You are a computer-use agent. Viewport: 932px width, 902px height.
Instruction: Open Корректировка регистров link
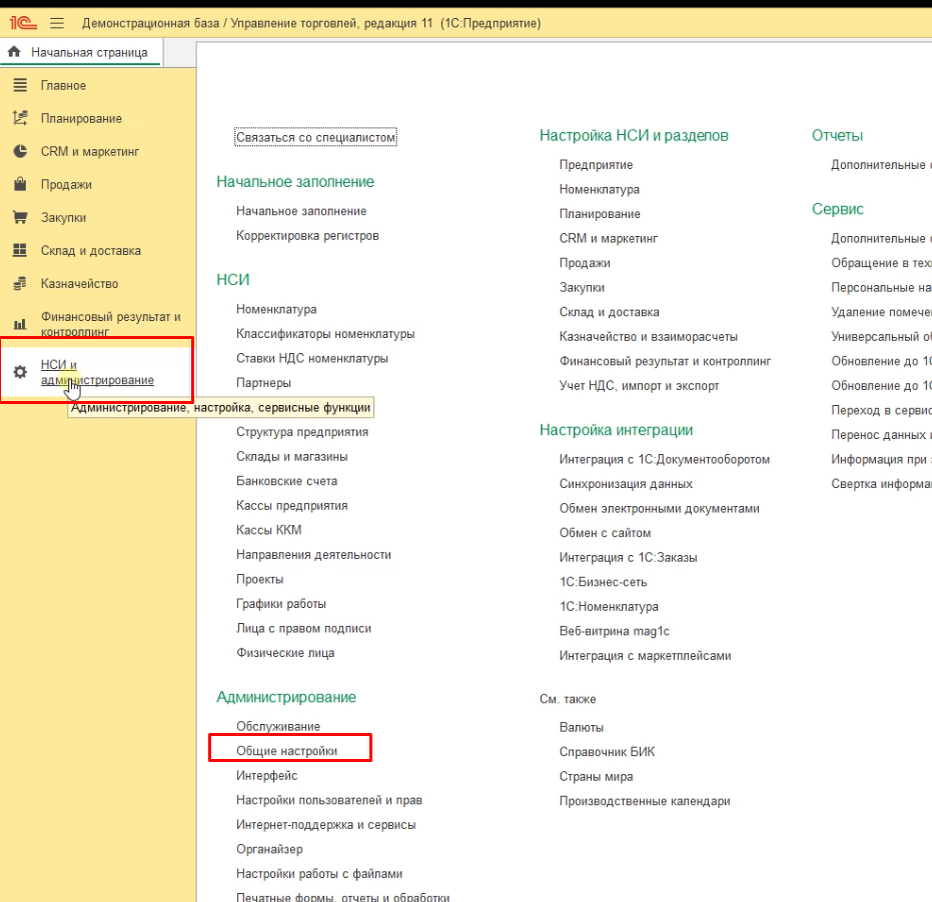[x=307, y=236]
